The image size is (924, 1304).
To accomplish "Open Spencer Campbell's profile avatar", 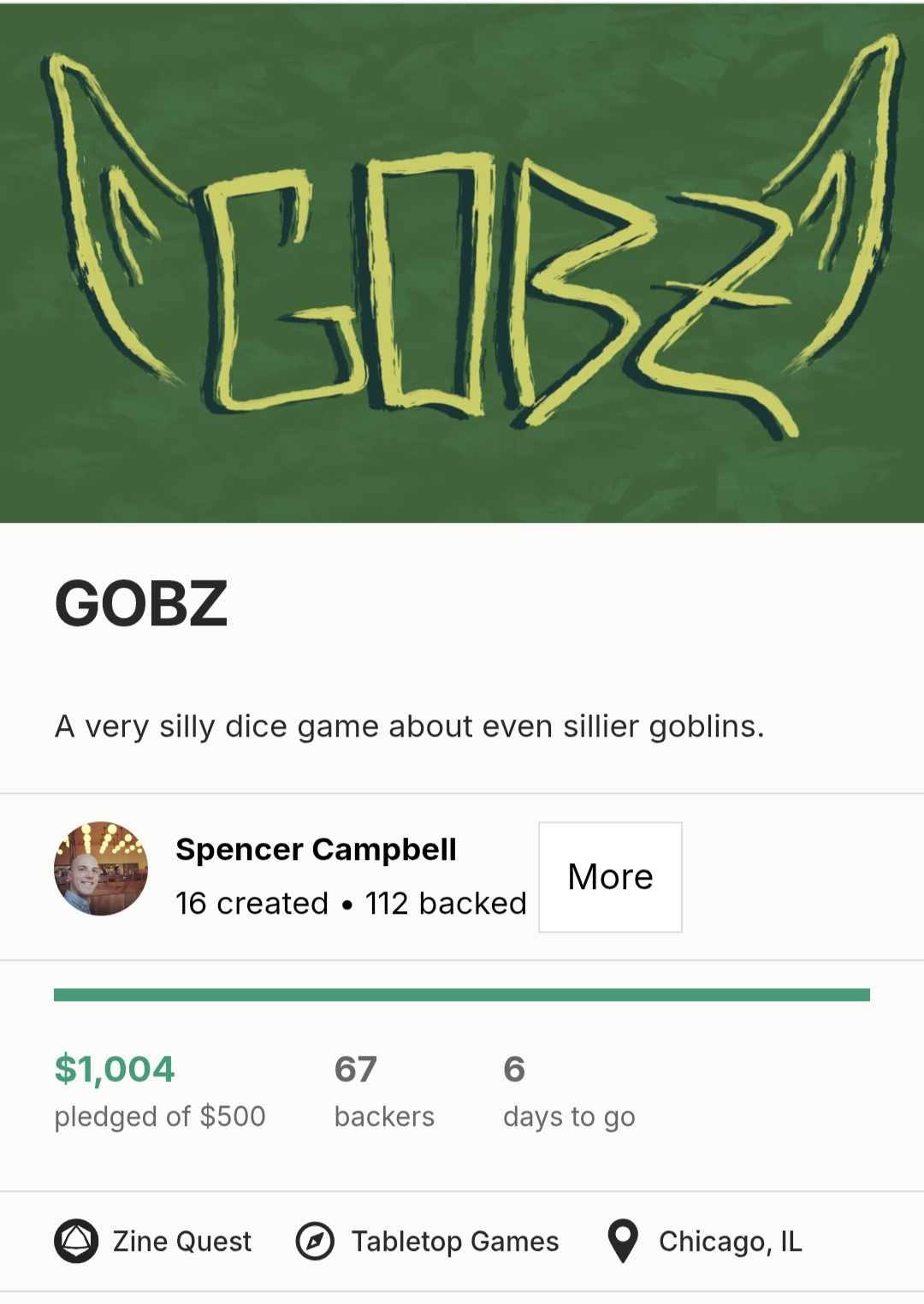I will click(x=101, y=868).
